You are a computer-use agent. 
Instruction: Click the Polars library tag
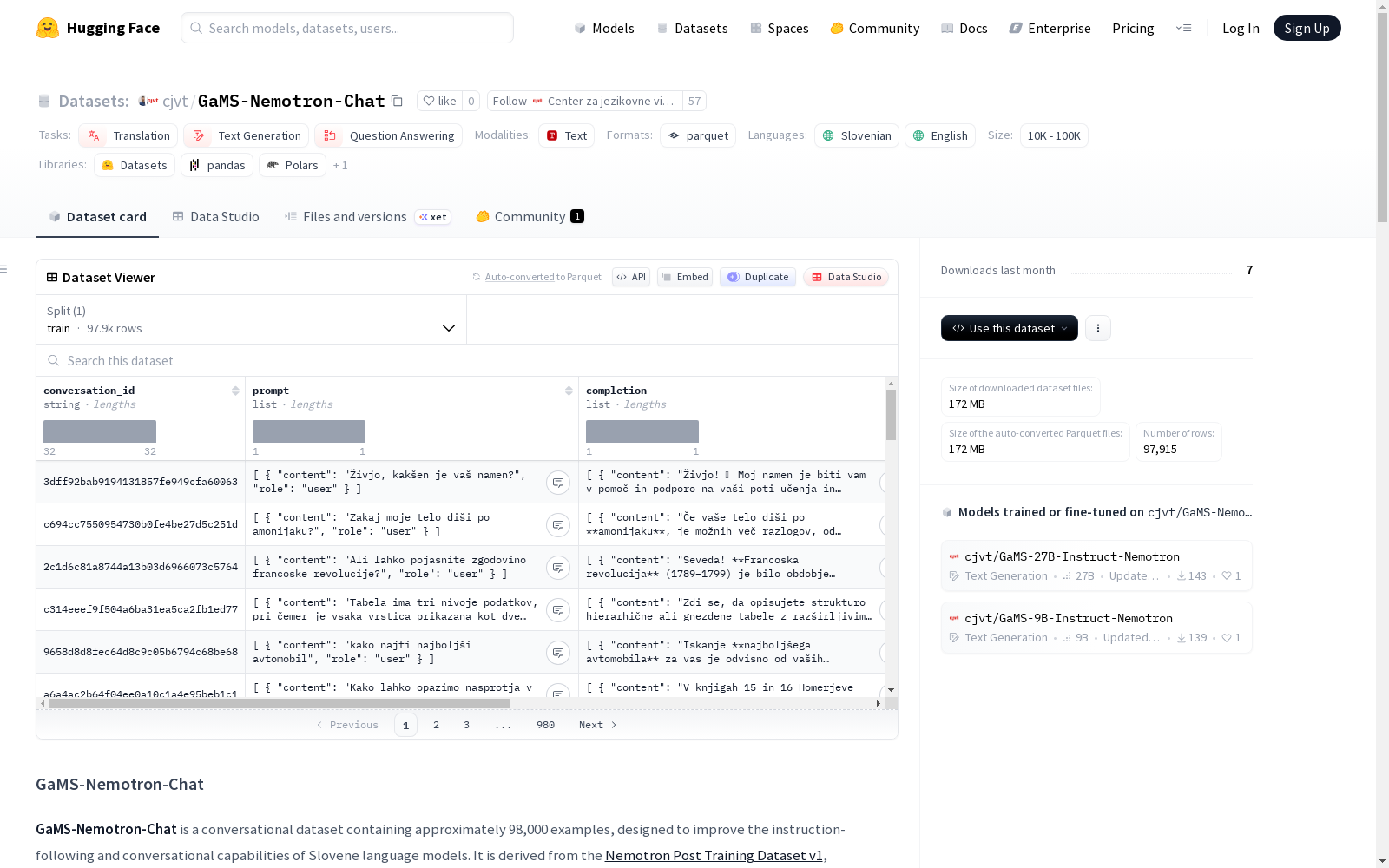point(293,165)
